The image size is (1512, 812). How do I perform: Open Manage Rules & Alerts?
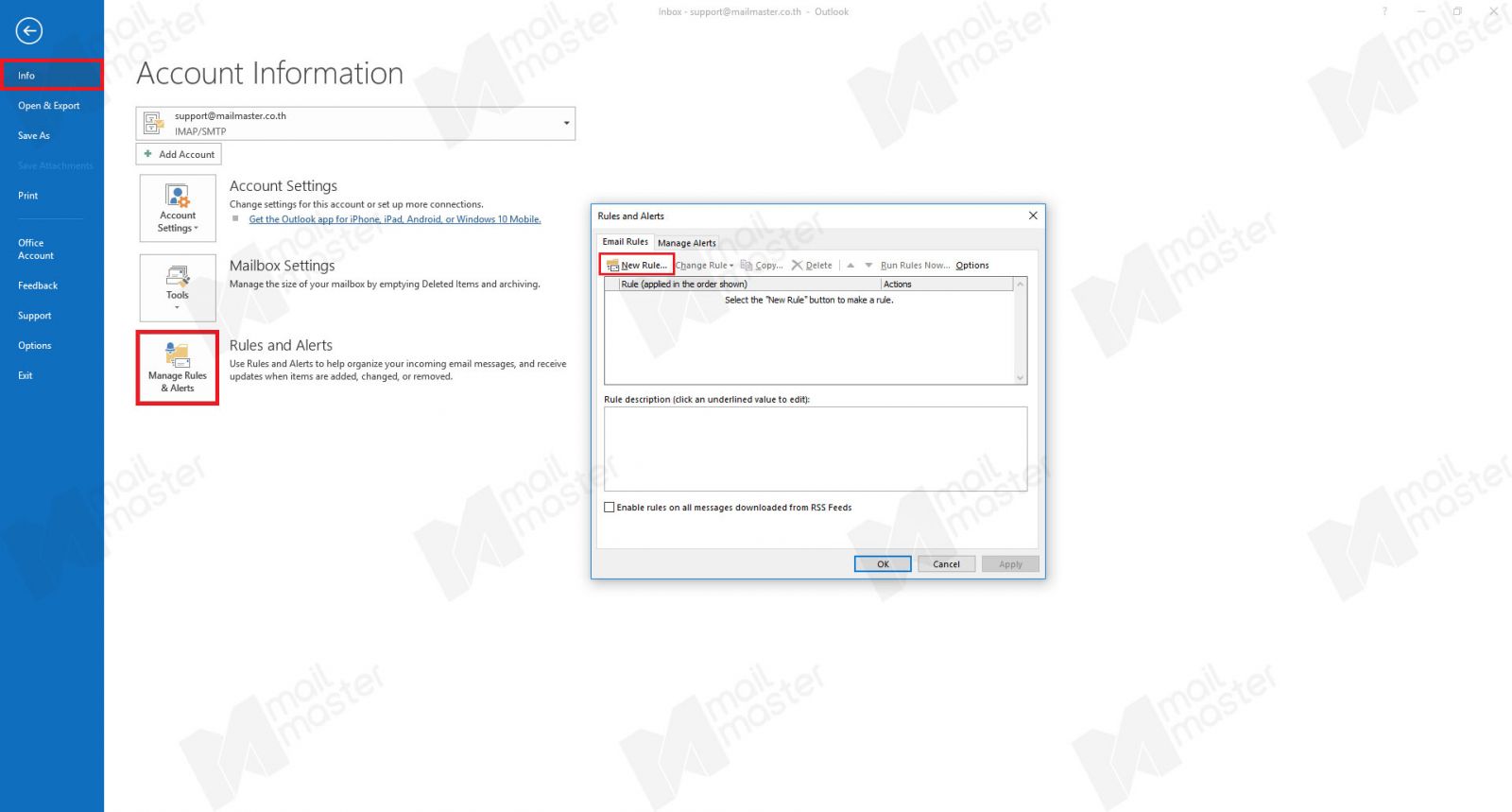(178, 368)
